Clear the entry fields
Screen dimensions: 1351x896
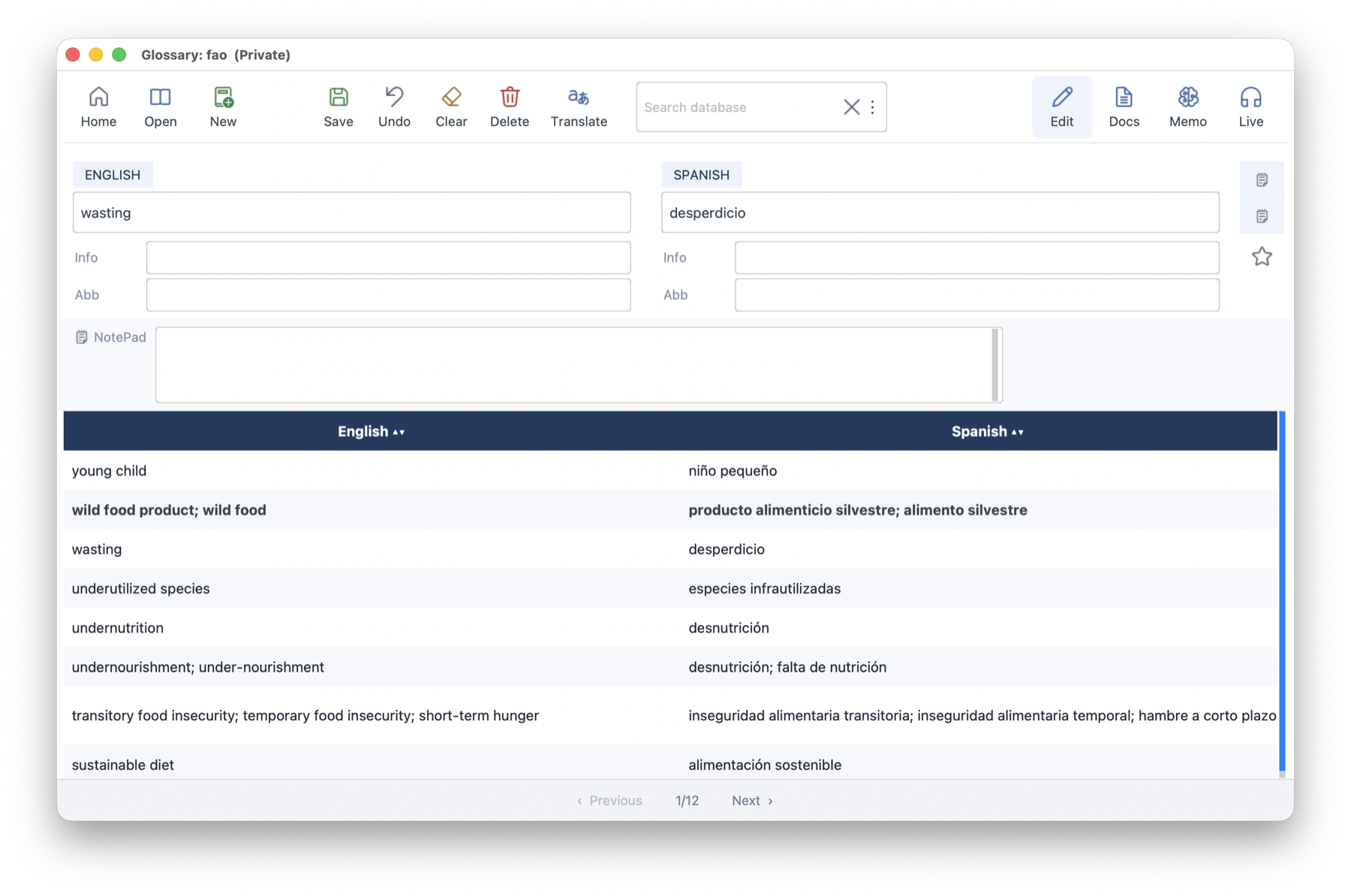tap(451, 107)
